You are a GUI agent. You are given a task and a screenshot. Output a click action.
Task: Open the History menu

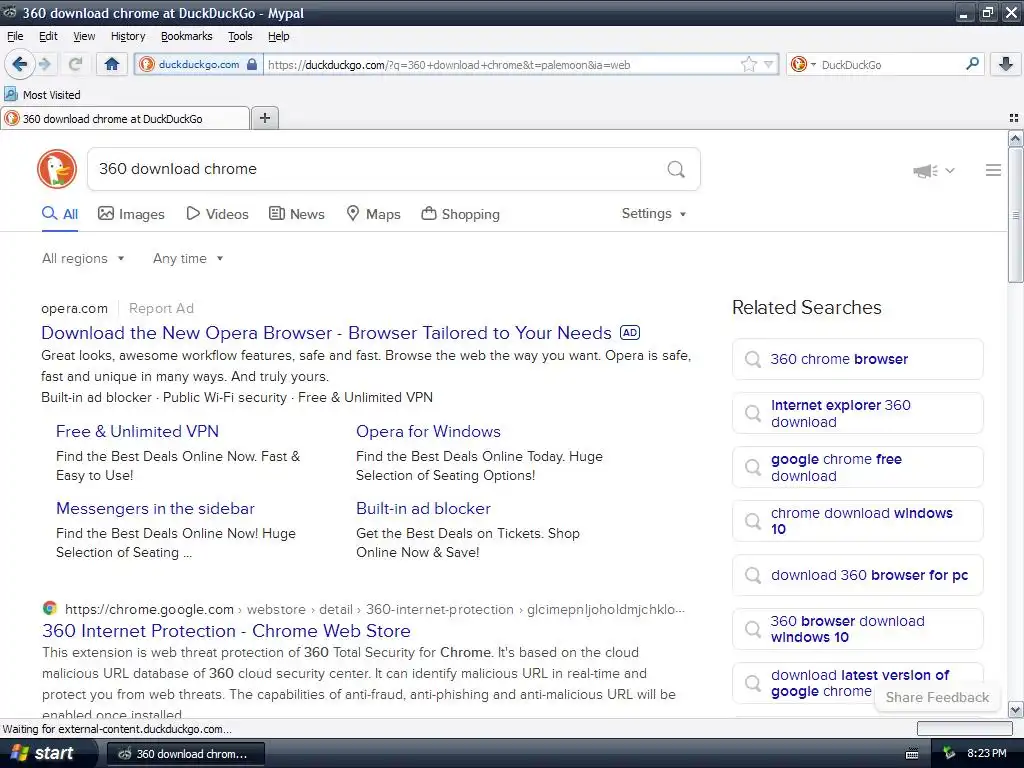tap(128, 36)
